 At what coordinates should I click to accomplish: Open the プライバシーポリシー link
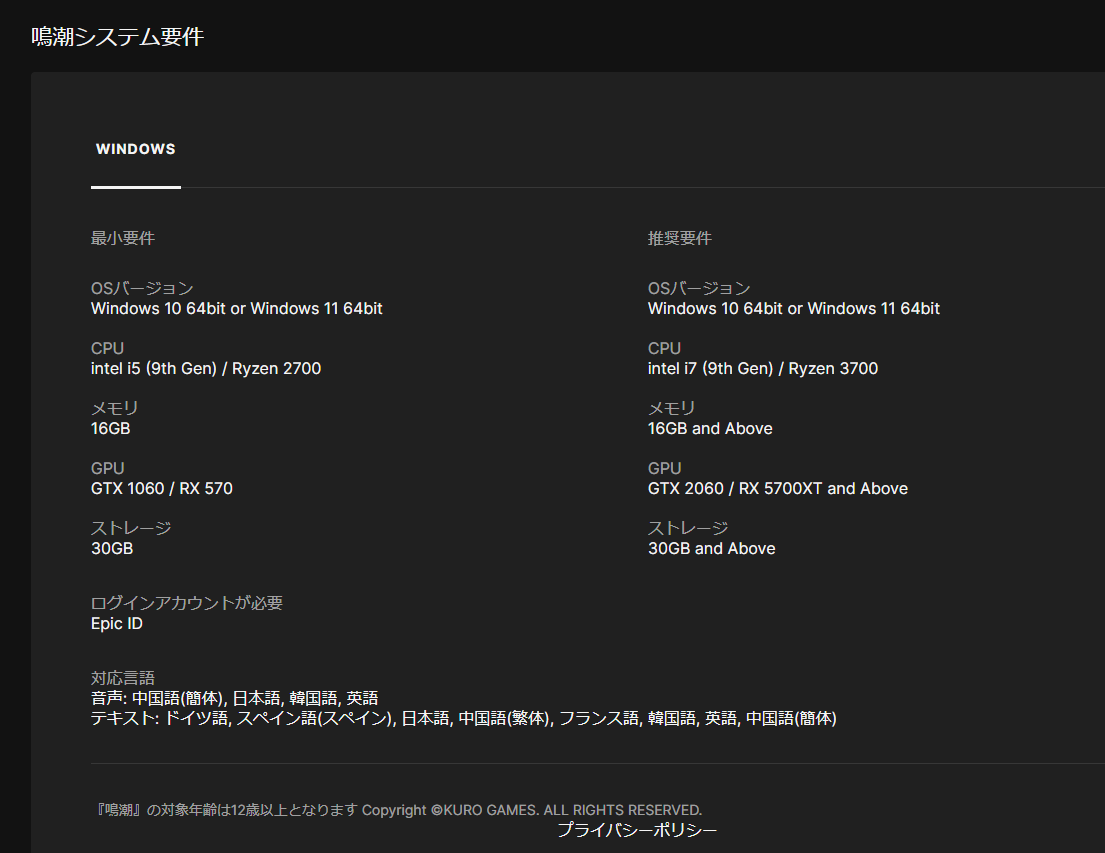(636, 830)
